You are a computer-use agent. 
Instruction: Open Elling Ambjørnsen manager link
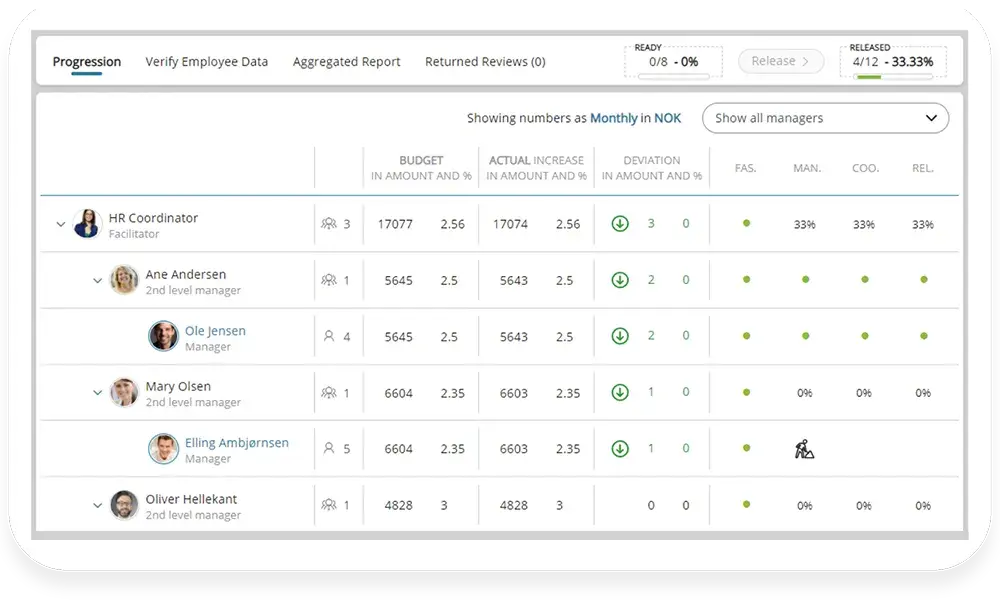(237, 443)
